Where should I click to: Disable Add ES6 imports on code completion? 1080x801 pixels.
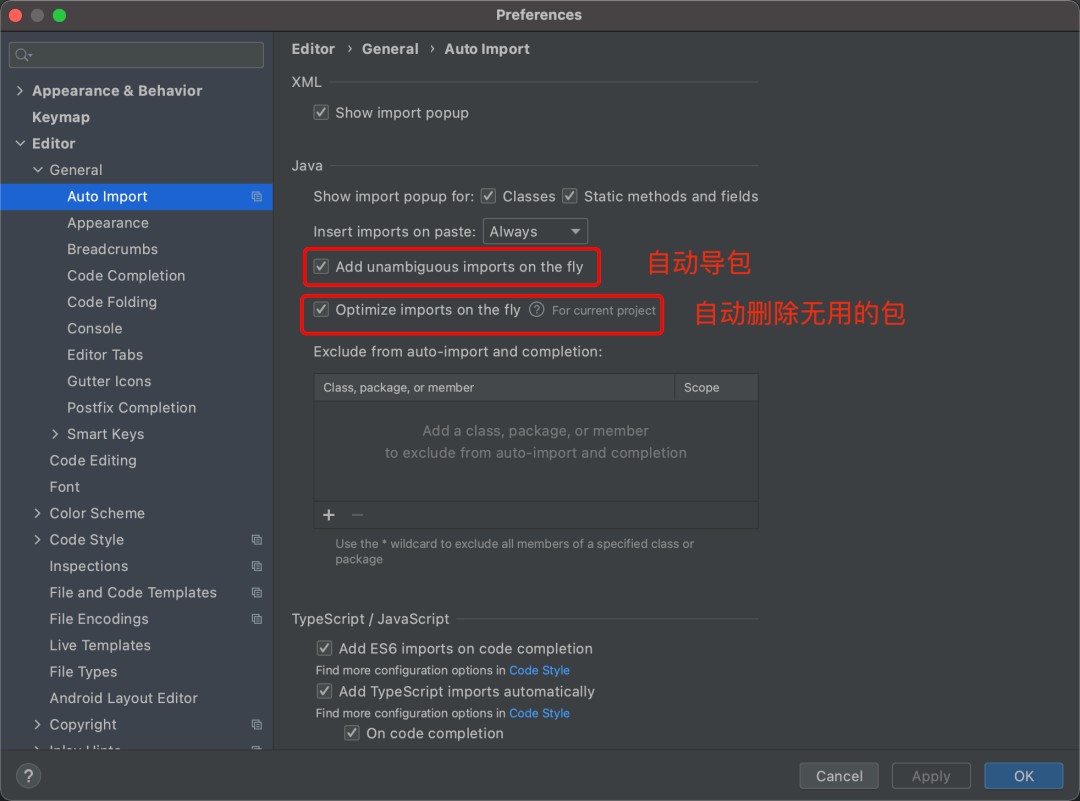tap(324, 648)
